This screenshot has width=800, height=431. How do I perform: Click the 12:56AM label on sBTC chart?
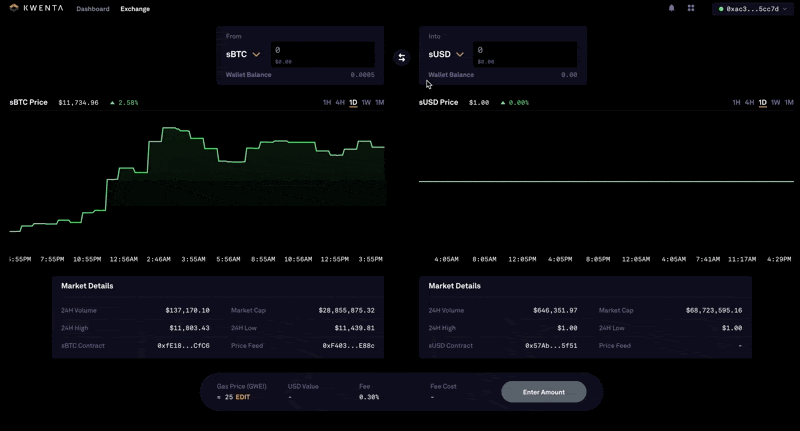click(123, 259)
